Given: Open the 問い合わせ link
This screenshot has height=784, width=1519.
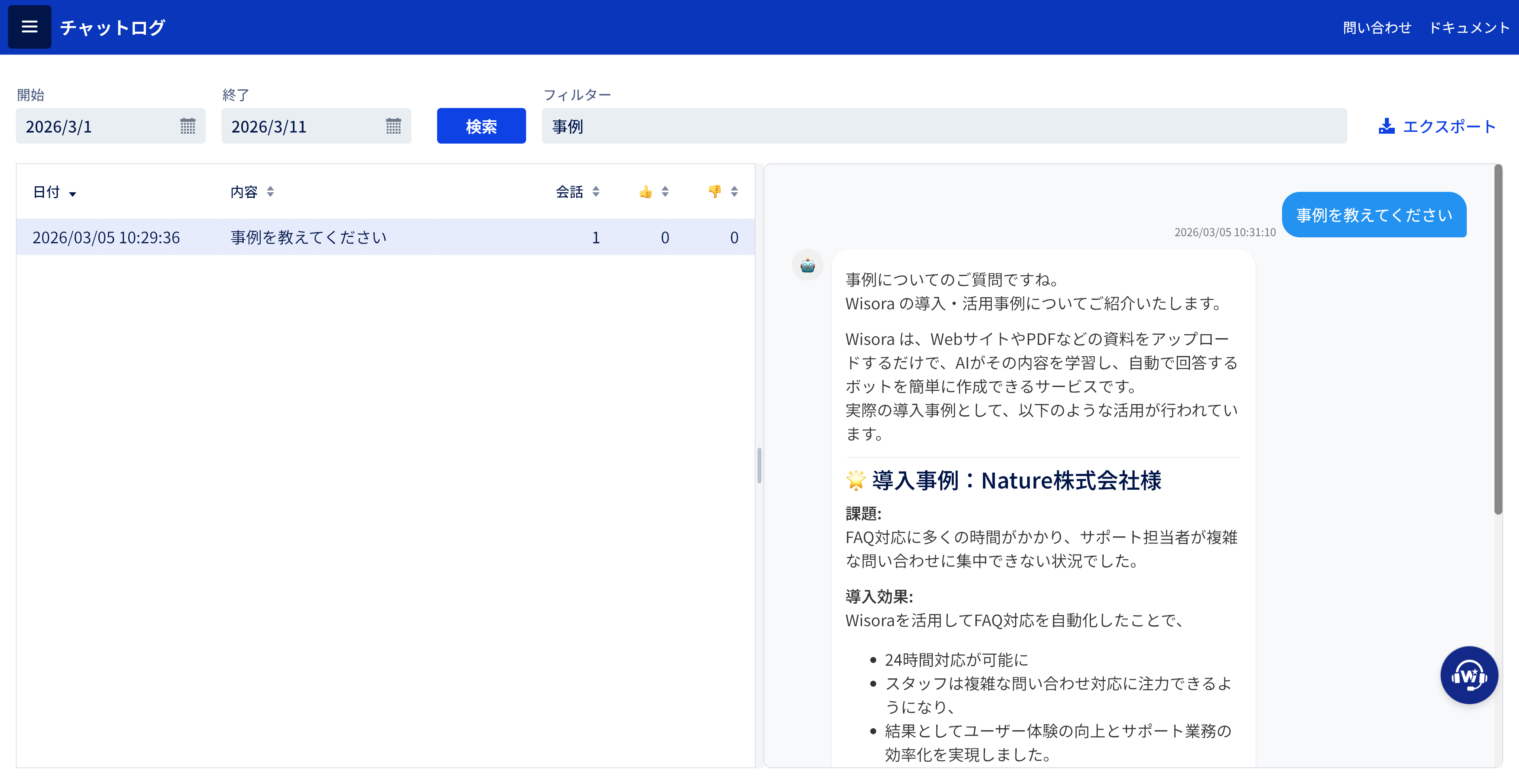Looking at the screenshot, I should [x=1377, y=28].
